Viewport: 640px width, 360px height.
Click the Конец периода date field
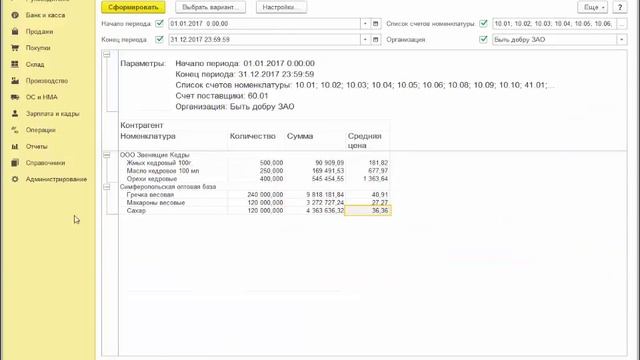264,40
